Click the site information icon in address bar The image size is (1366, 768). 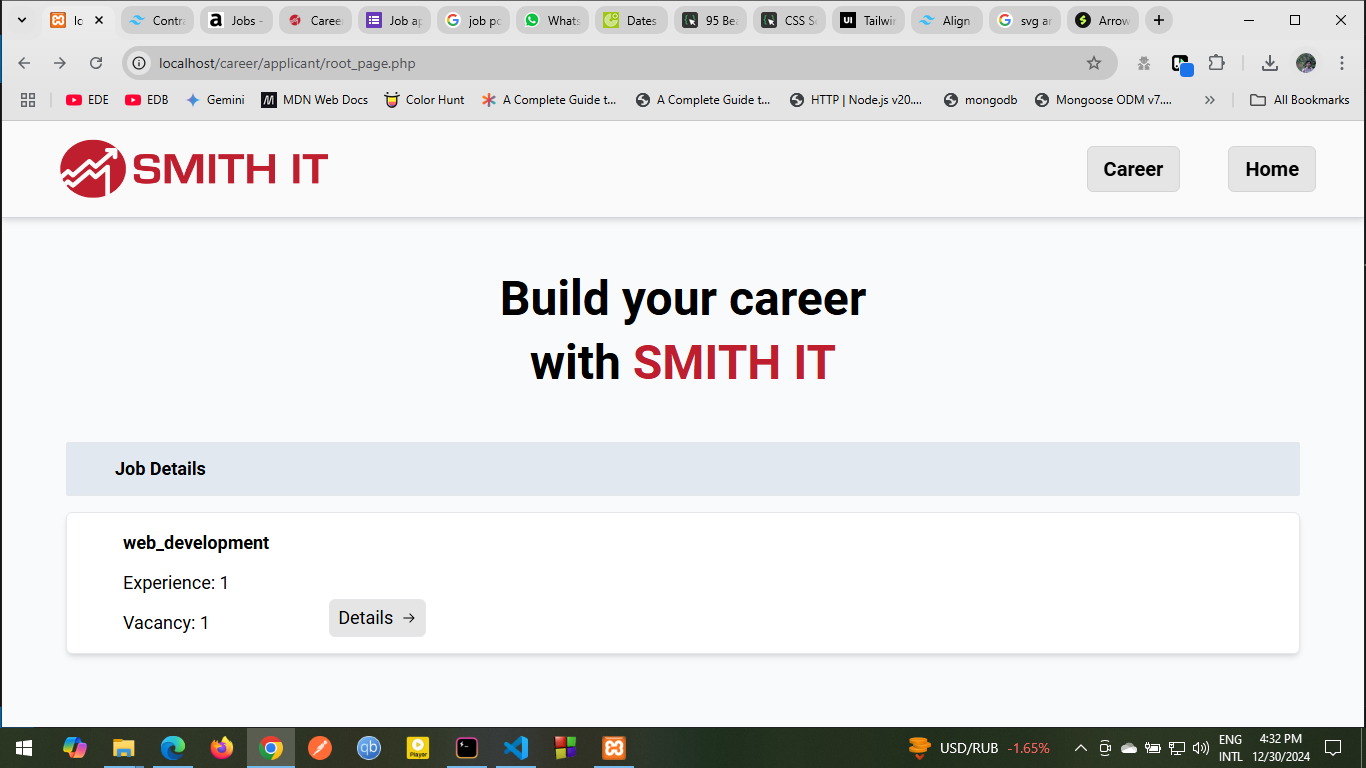click(x=140, y=63)
